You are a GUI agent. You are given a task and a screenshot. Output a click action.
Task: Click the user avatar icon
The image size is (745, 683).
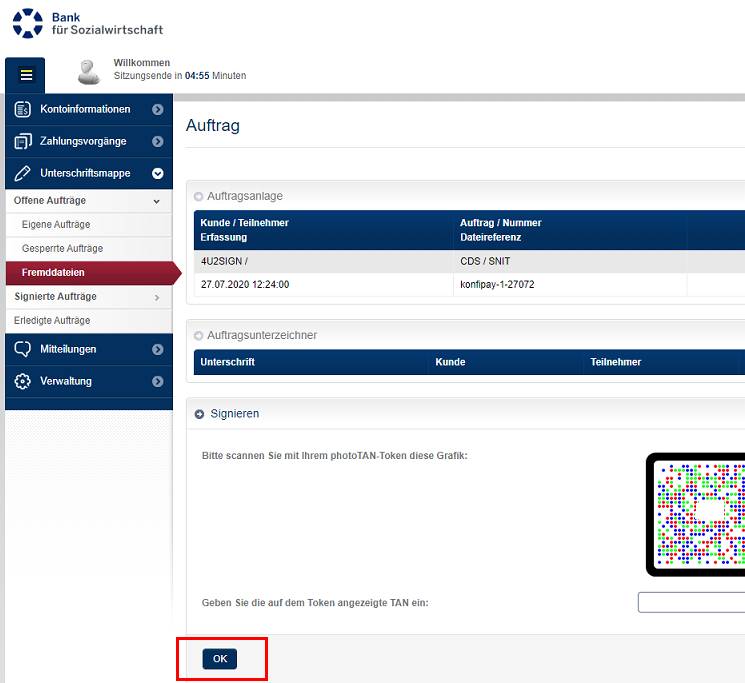pos(88,72)
